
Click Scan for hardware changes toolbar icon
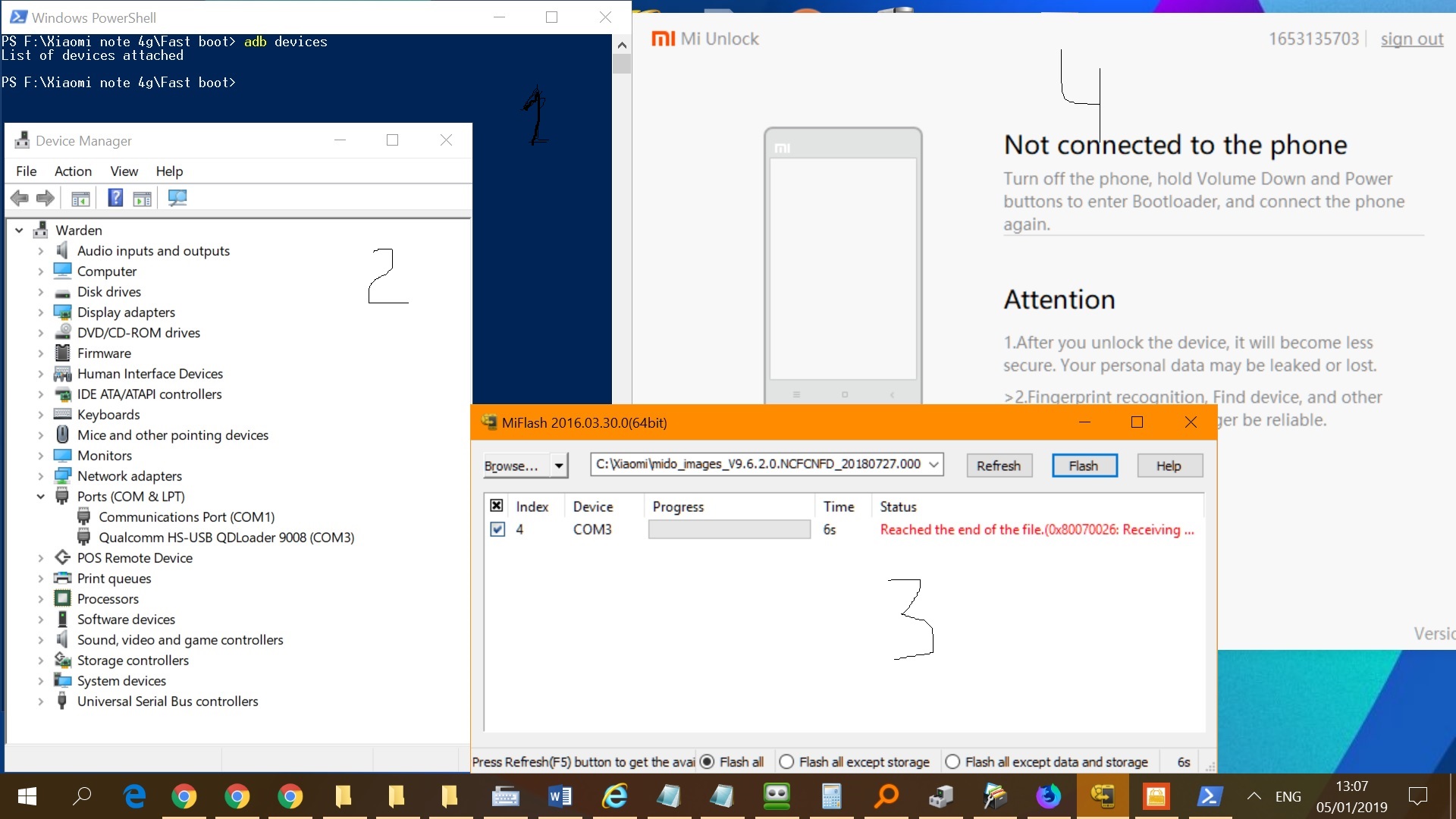click(x=177, y=198)
